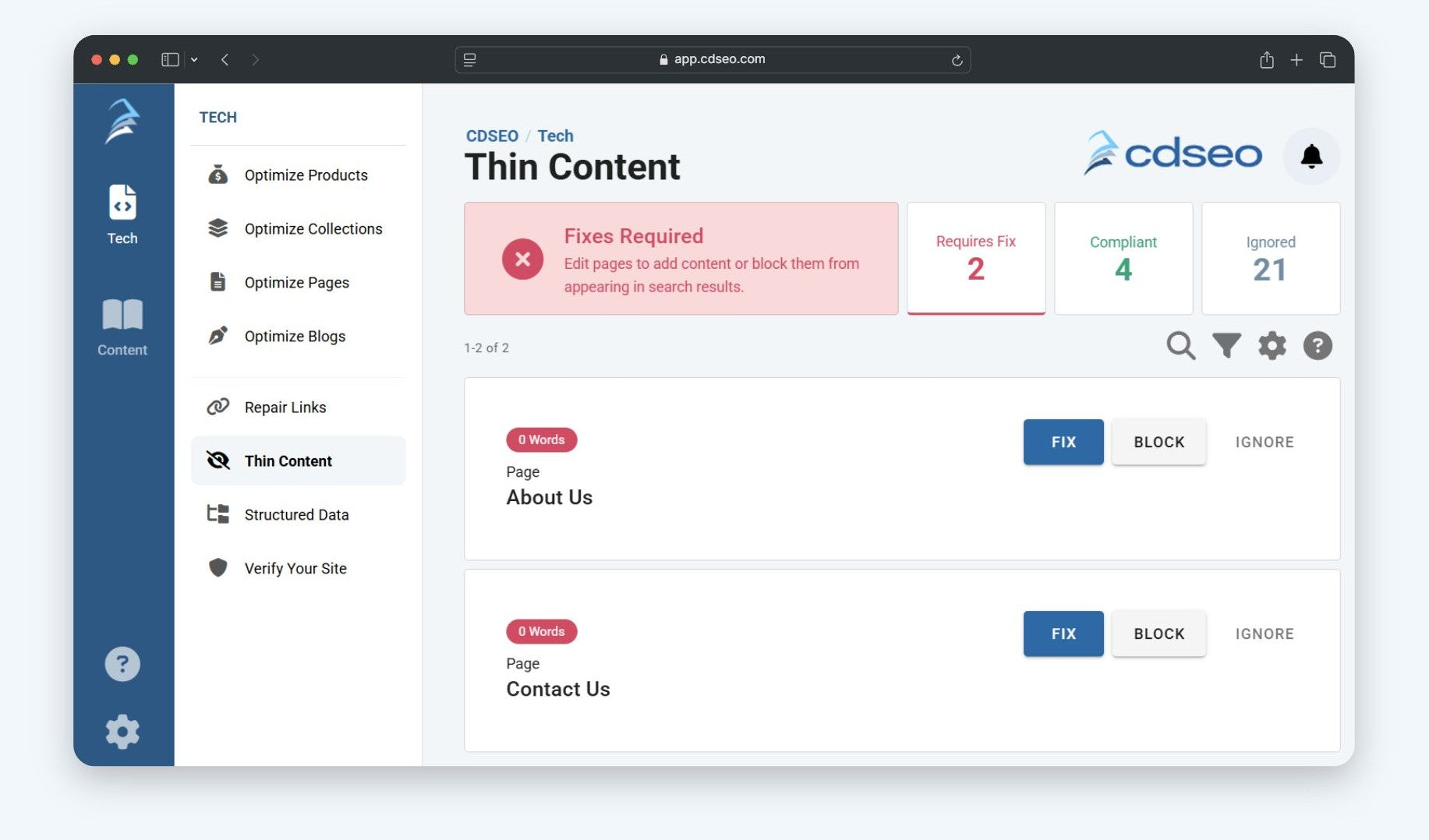Open the search magnifier icon
The height and width of the screenshot is (840, 1429).
coord(1180,345)
